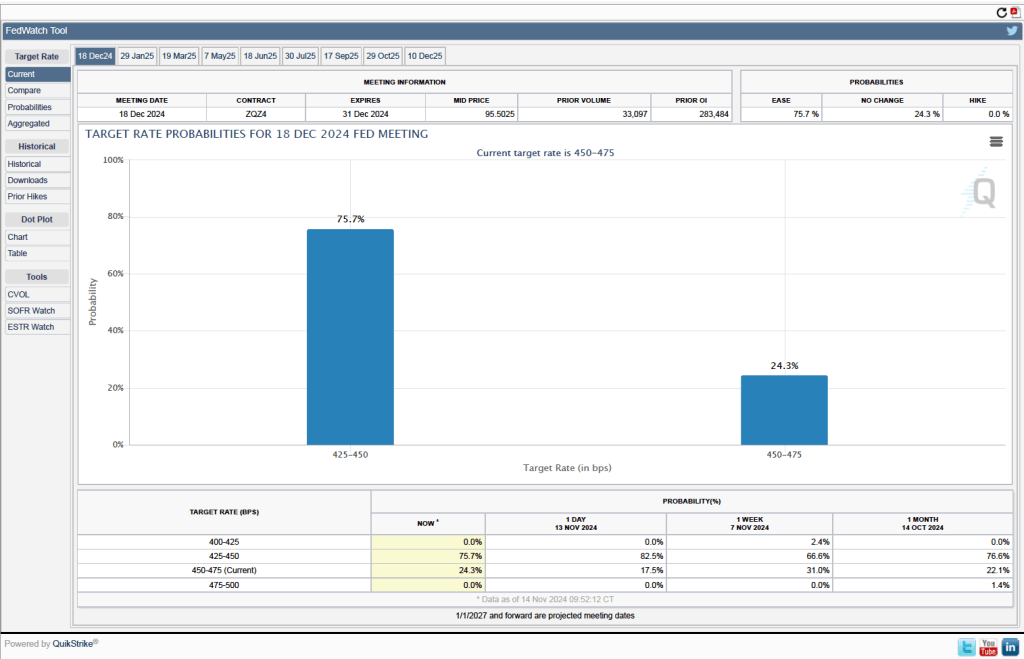The image size is (1024, 659).
Task: Open the YouTube icon in footer
Action: pyautogui.click(x=988, y=647)
